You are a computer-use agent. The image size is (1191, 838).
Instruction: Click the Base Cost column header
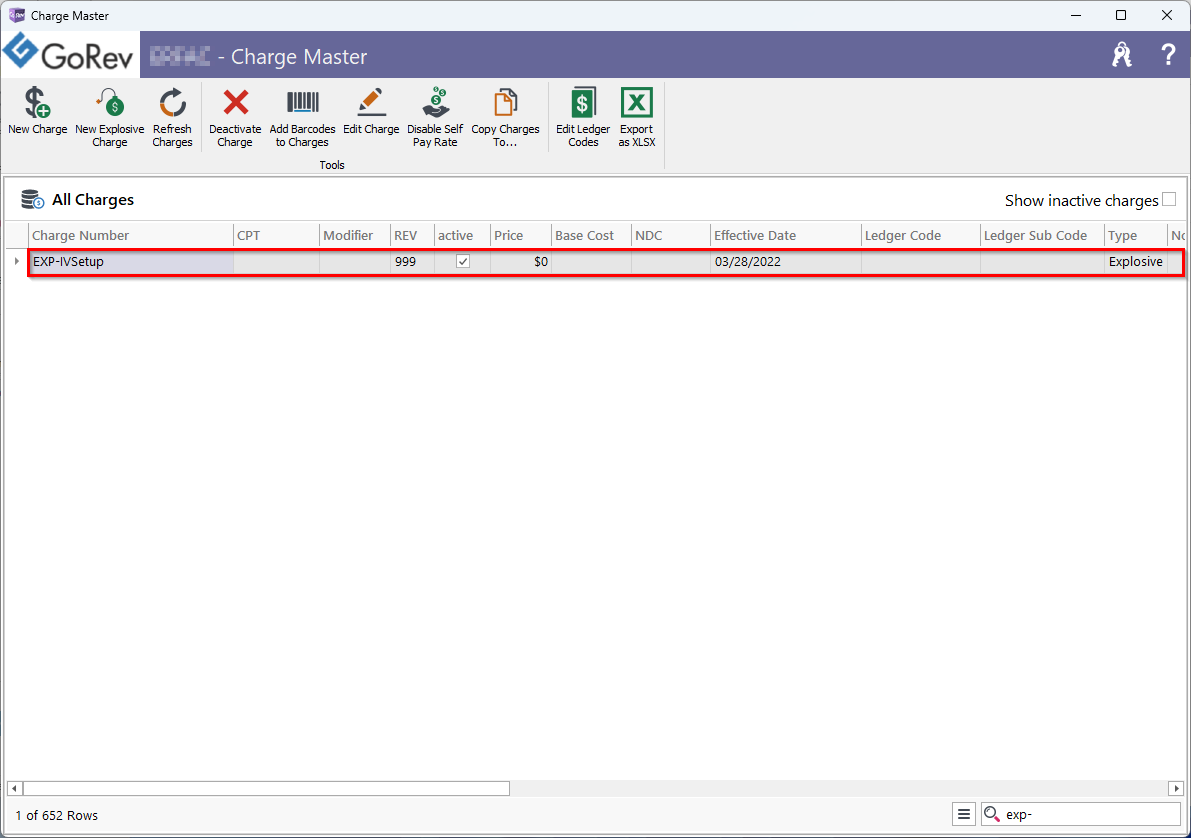click(x=592, y=236)
